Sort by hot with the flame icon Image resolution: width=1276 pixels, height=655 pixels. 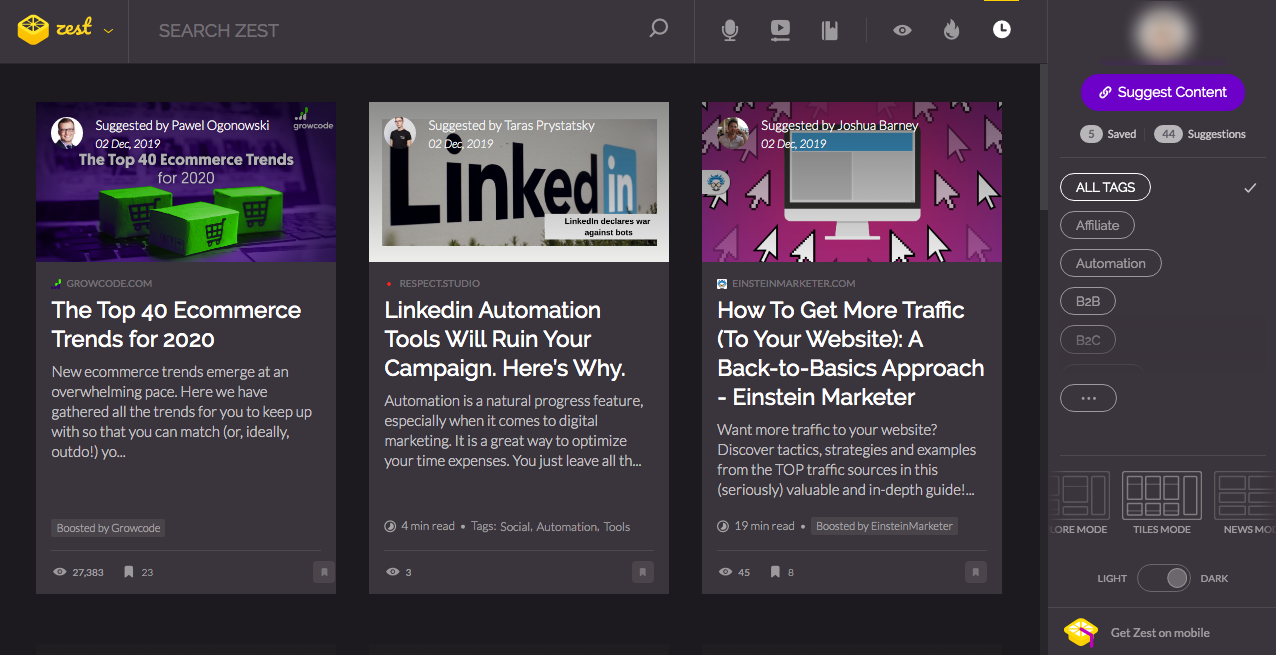point(951,30)
